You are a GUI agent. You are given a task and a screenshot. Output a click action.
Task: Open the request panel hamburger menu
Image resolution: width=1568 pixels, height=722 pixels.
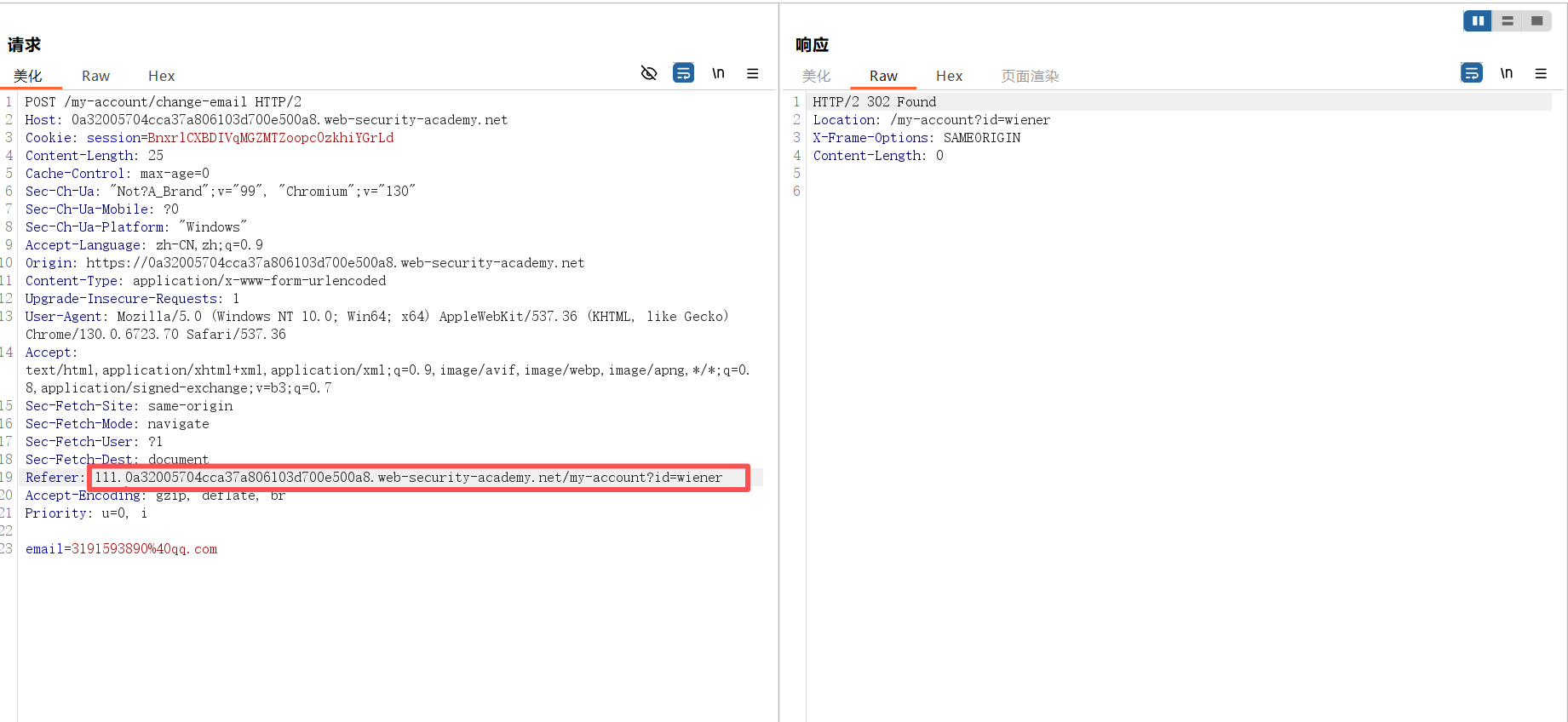pos(753,73)
